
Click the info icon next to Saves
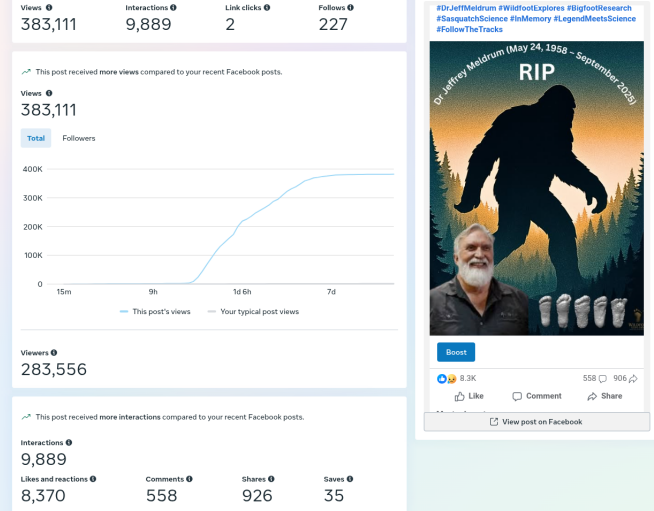click(x=349, y=479)
